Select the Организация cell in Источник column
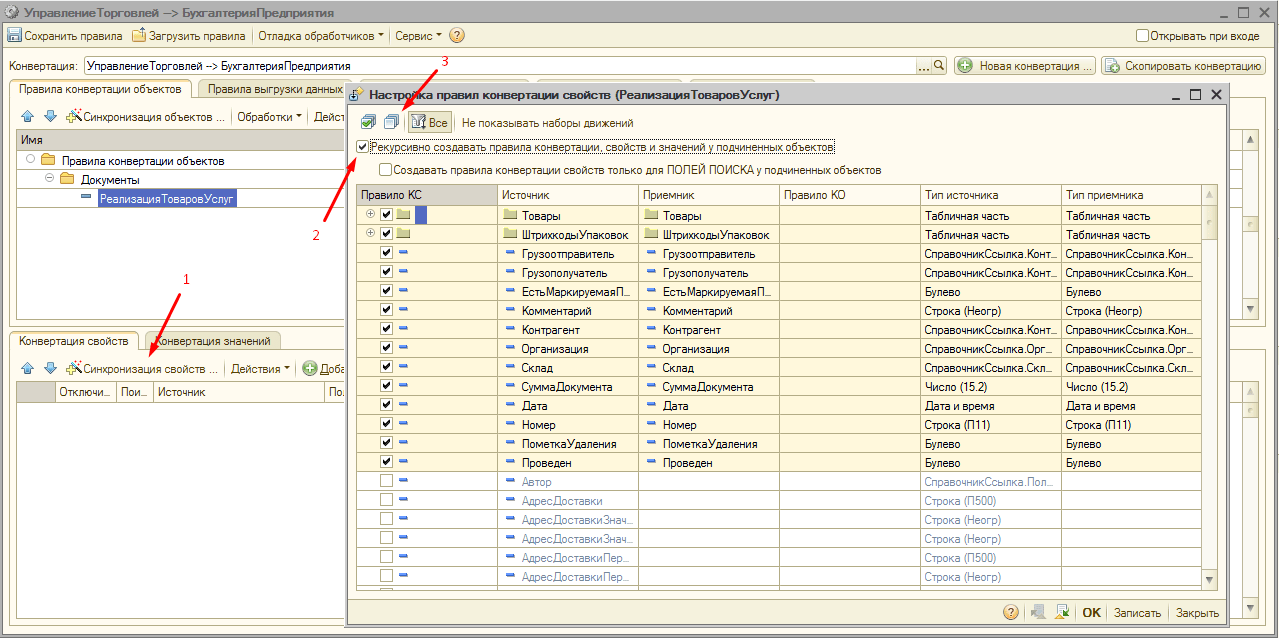1279x638 pixels. pyautogui.click(x=568, y=348)
